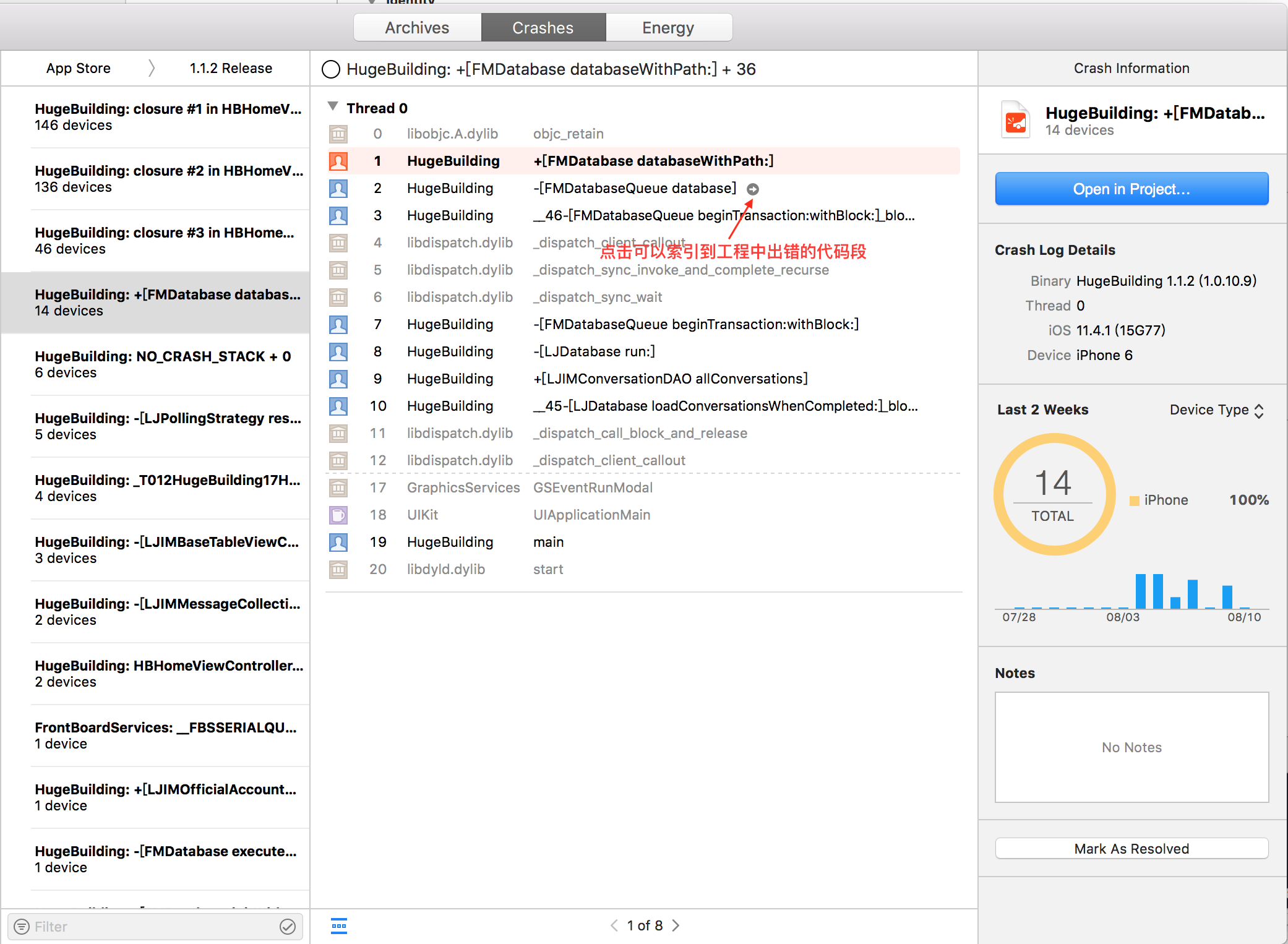This screenshot has width=1288, height=944.
Task: Click user code icon for frame 2
Action: click(x=338, y=189)
